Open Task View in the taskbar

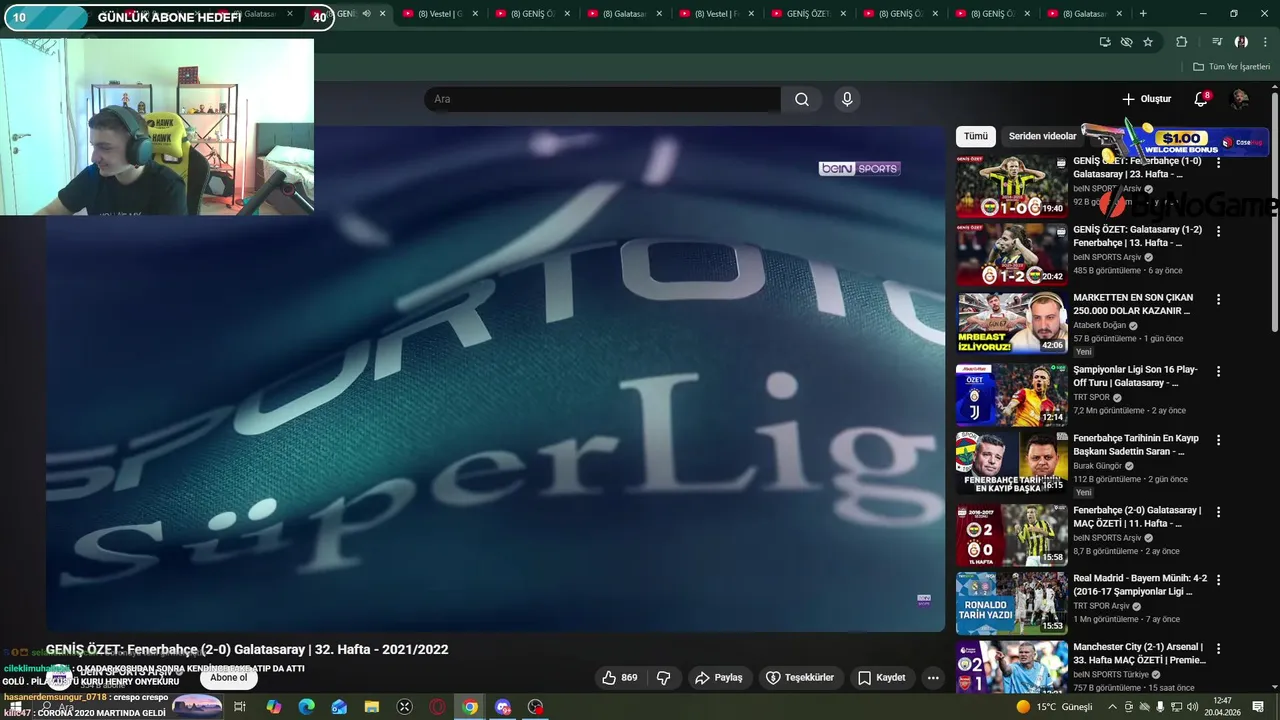pos(240,707)
